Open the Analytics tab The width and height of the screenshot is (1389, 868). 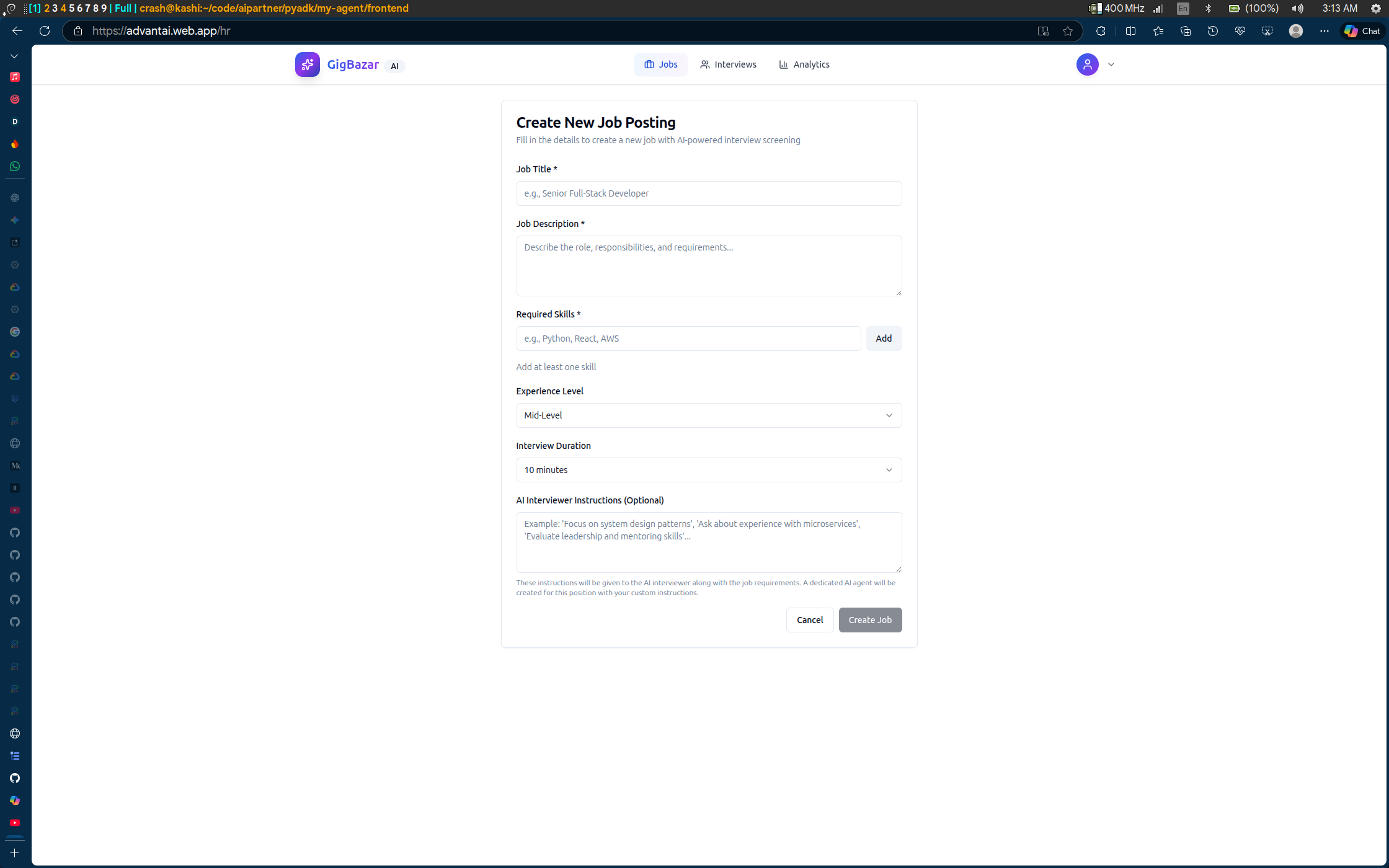[804, 64]
